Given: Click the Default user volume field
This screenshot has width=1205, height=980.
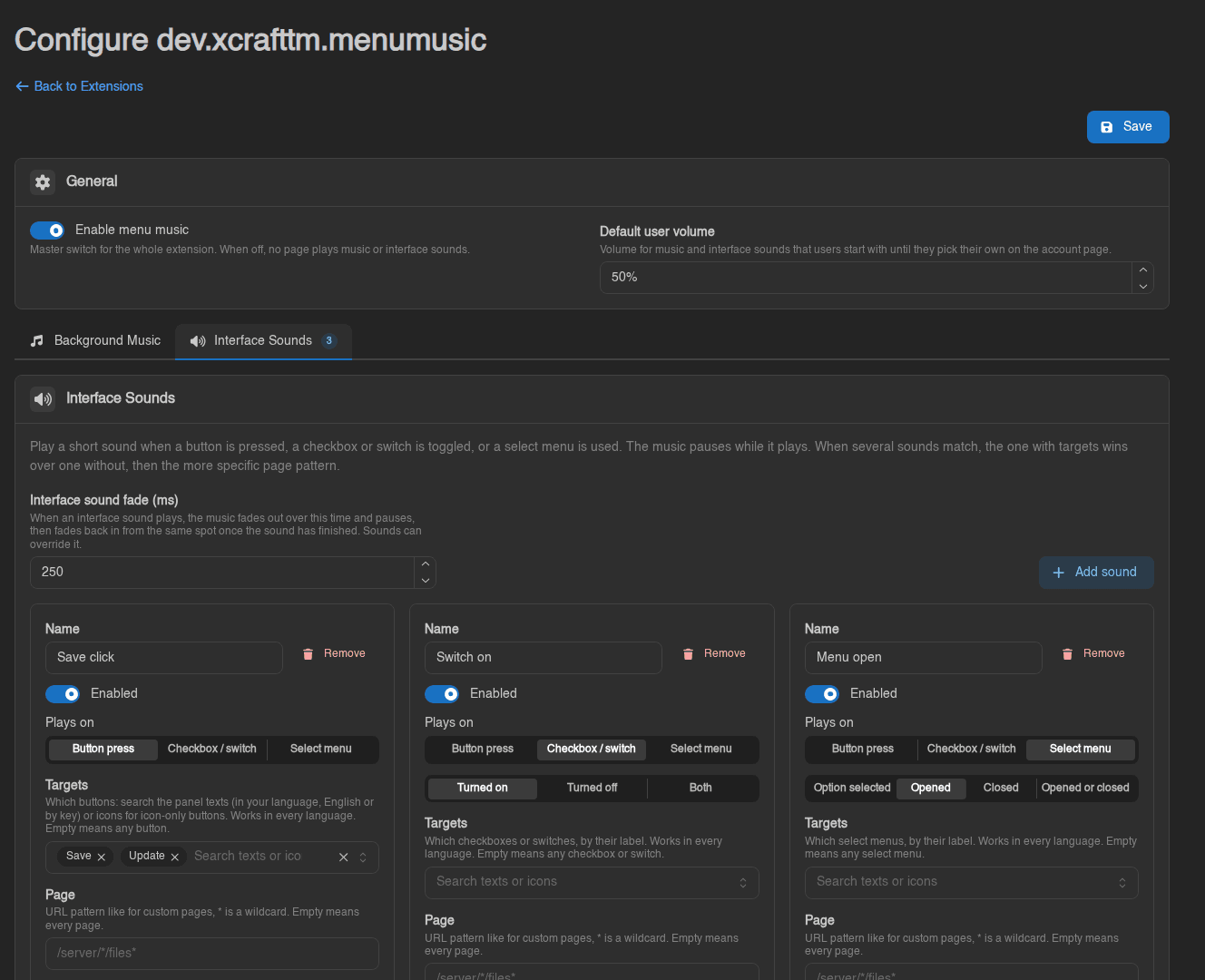Looking at the screenshot, I should 866,278.
